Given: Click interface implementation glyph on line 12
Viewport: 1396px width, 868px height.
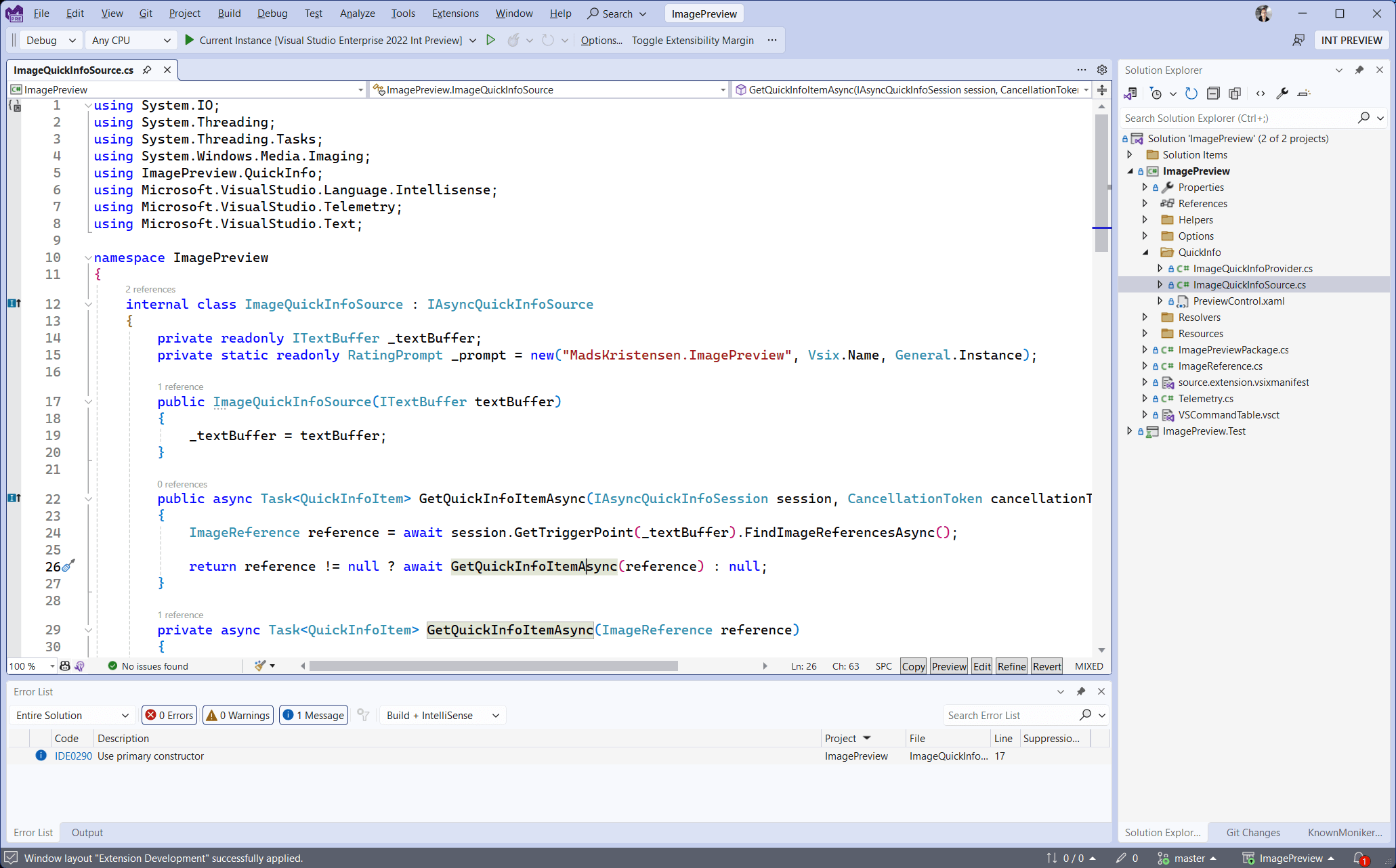Looking at the screenshot, I should click(x=14, y=303).
